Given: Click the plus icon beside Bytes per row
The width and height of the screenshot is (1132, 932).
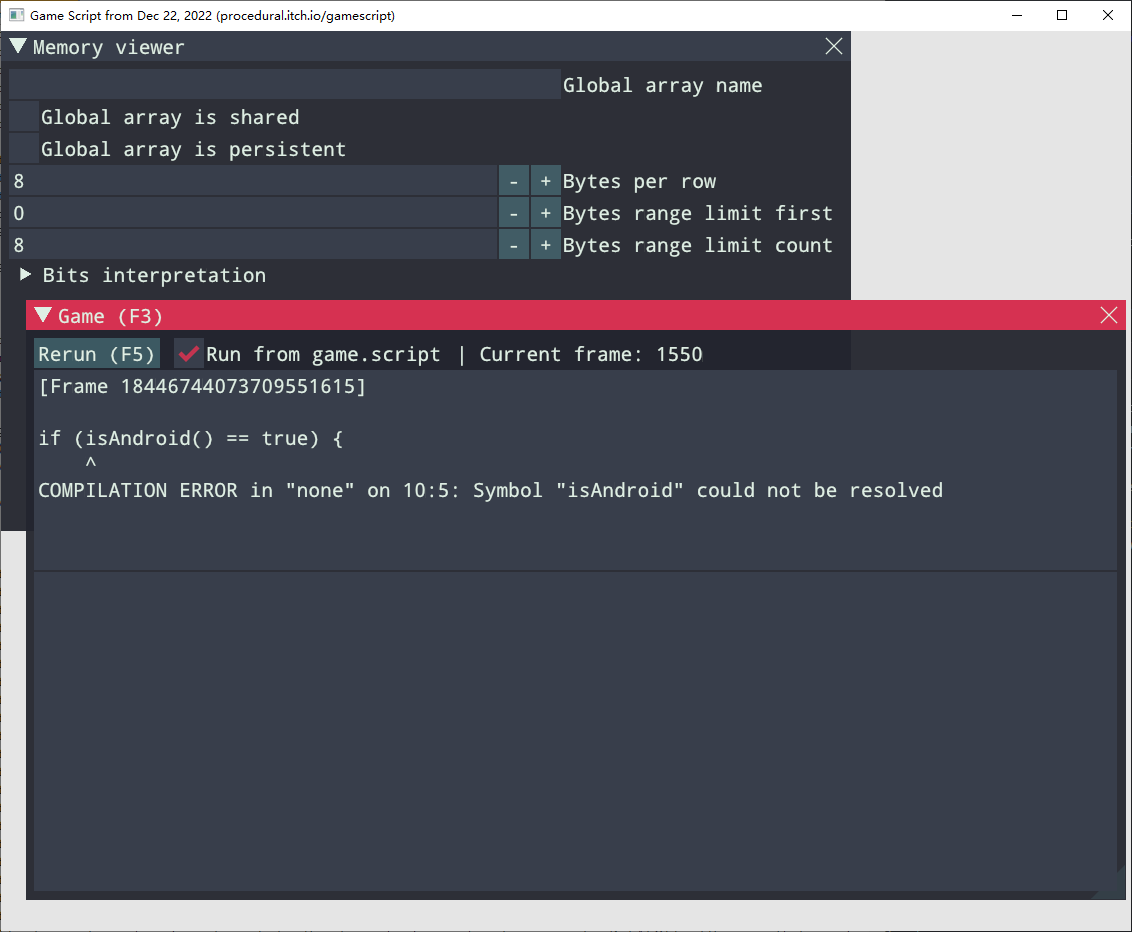Looking at the screenshot, I should (544, 180).
